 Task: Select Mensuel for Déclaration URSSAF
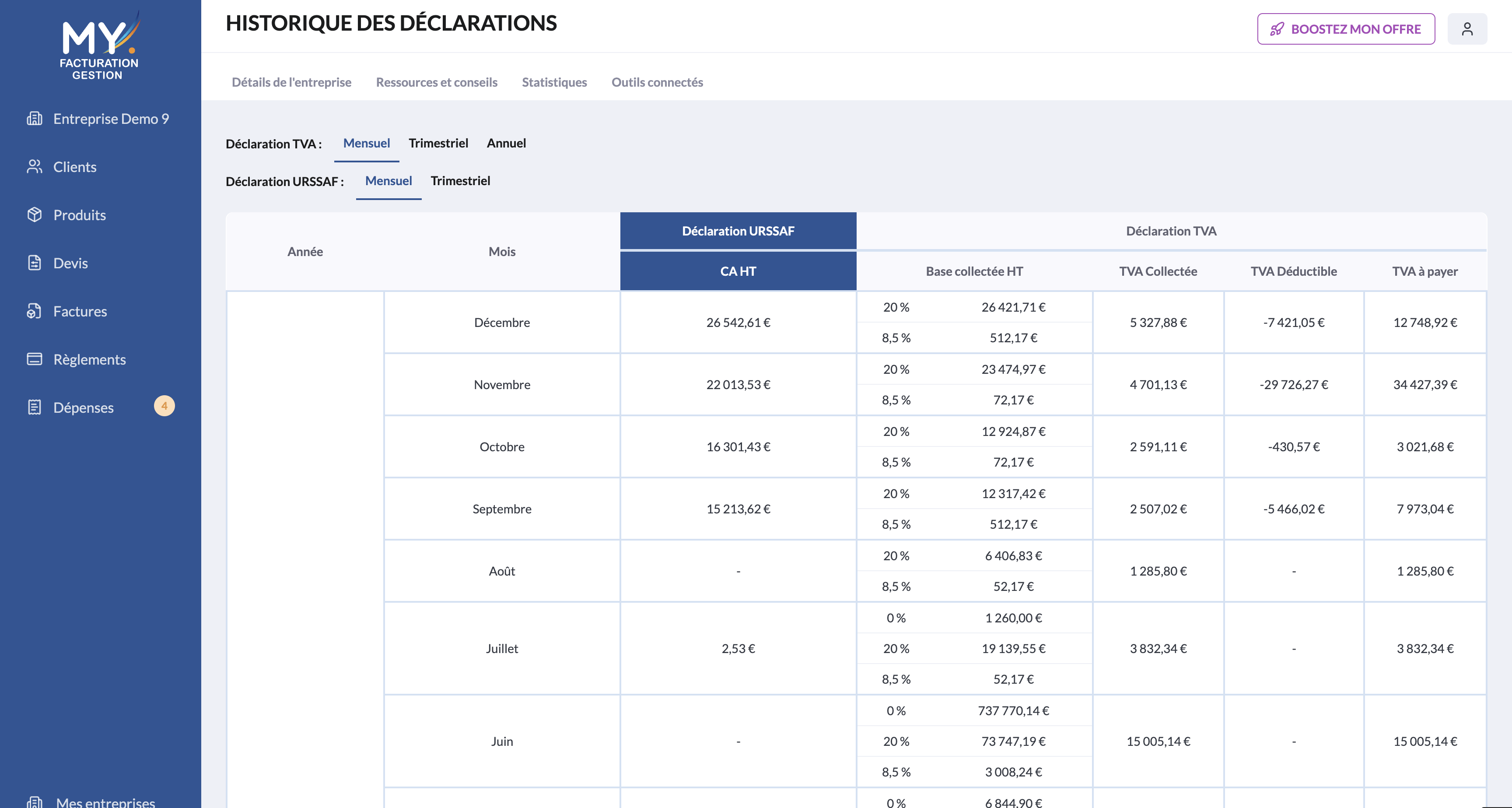pos(388,181)
